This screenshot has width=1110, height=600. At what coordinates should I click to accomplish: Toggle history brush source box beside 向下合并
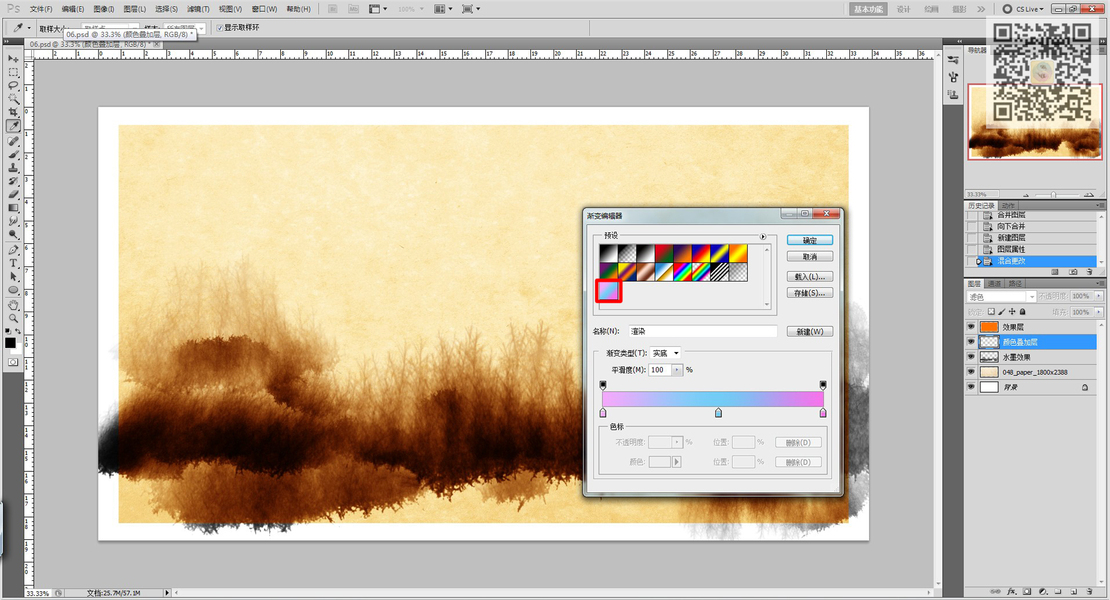pyautogui.click(x=972, y=226)
